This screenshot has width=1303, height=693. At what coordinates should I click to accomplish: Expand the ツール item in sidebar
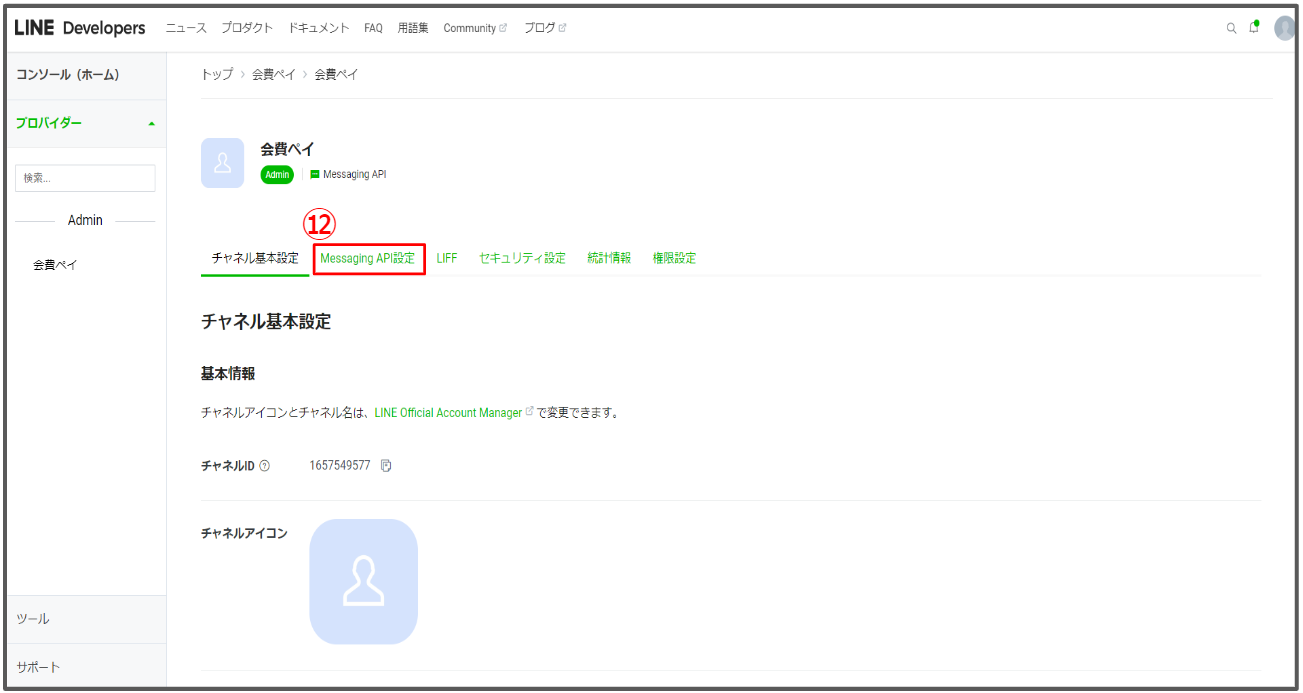(87, 619)
